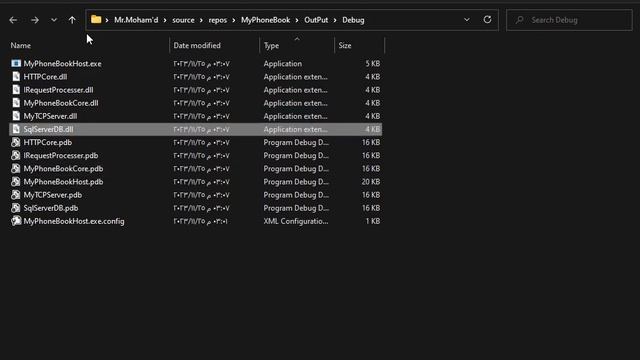The width and height of the screenshot is (640, 360).
Task: Select SqlServerDB.pdb file icon
Action: tap(16, 207)
